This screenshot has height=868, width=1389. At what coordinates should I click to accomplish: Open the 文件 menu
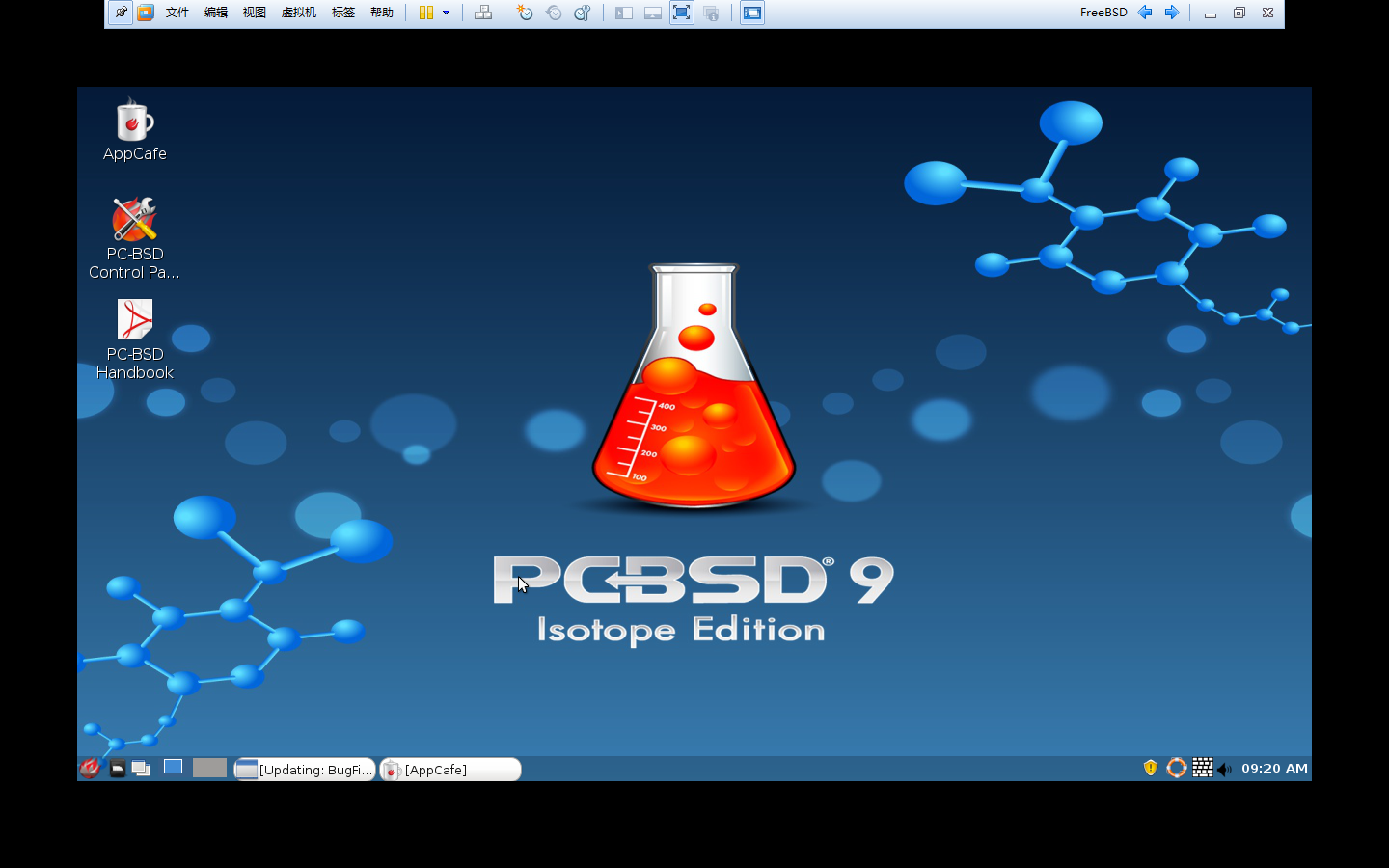click(177, 13)
